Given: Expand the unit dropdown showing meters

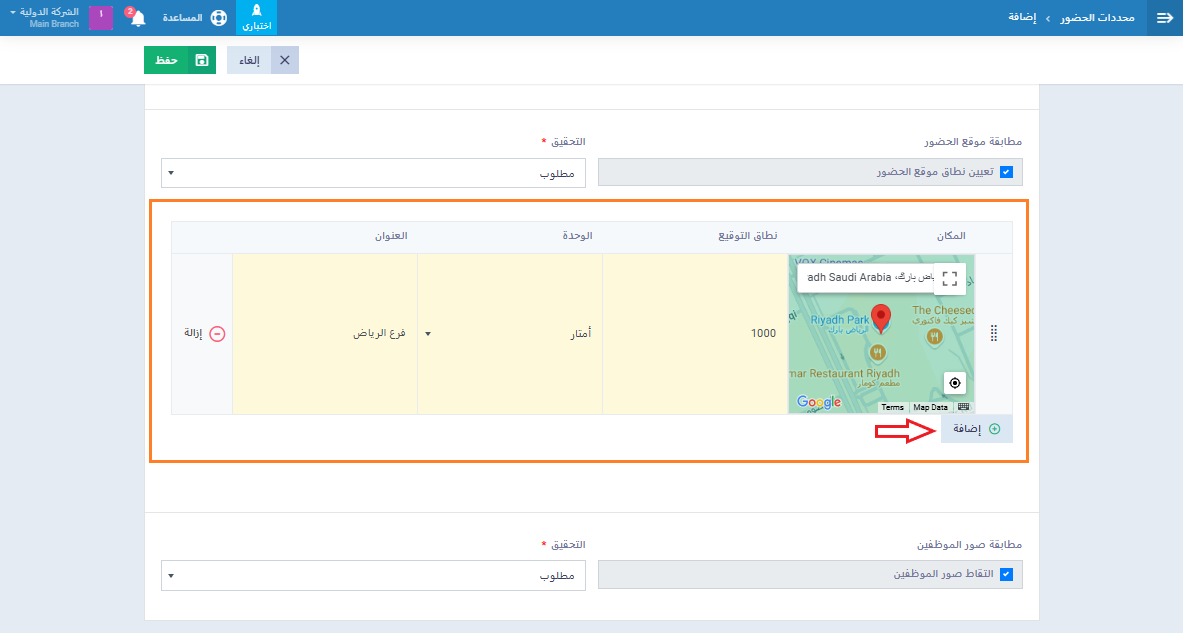Looking at the screenshot, I should click(510, 334).
